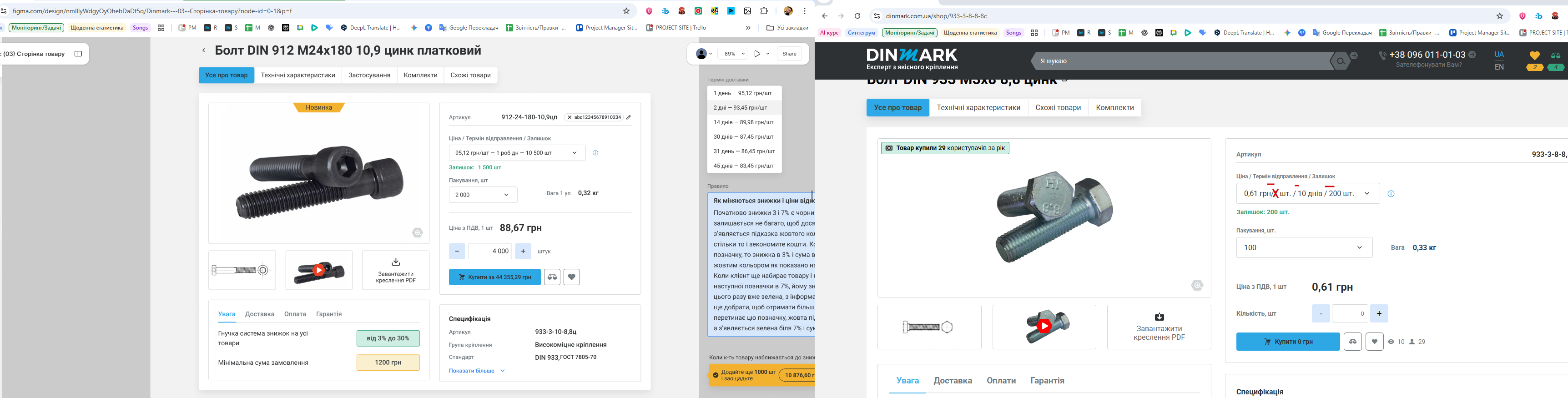Open 'Схожі товари' tab on Dinmark site
1568x398 pixels.
pos(1058,108)
